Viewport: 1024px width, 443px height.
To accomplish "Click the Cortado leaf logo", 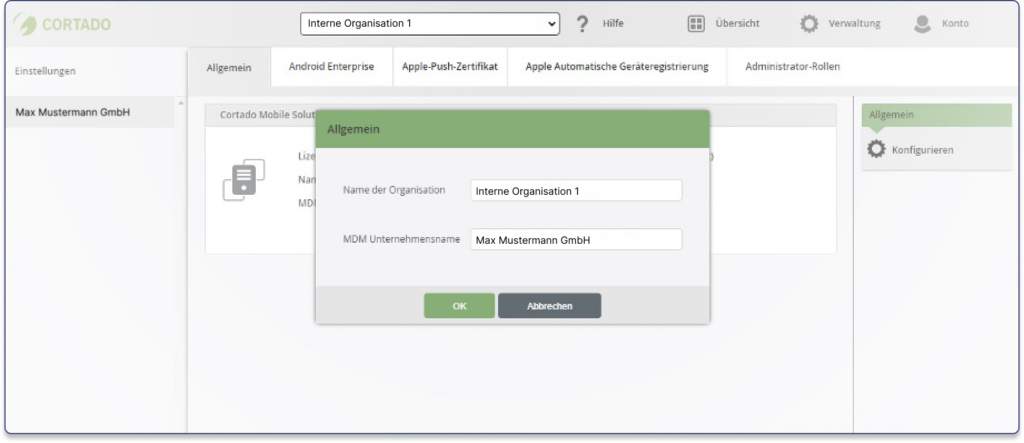I will (25, 24).
